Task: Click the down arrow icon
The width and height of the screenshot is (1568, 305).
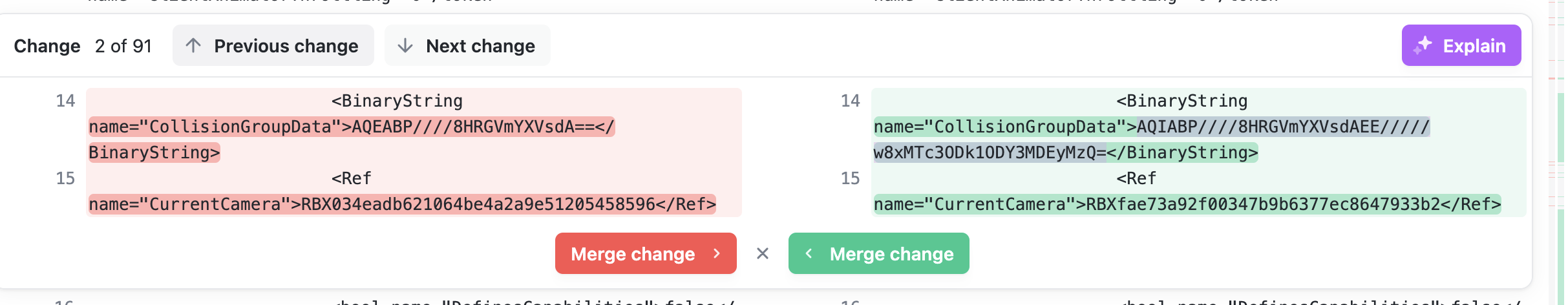Action: [x=405, y=45]
